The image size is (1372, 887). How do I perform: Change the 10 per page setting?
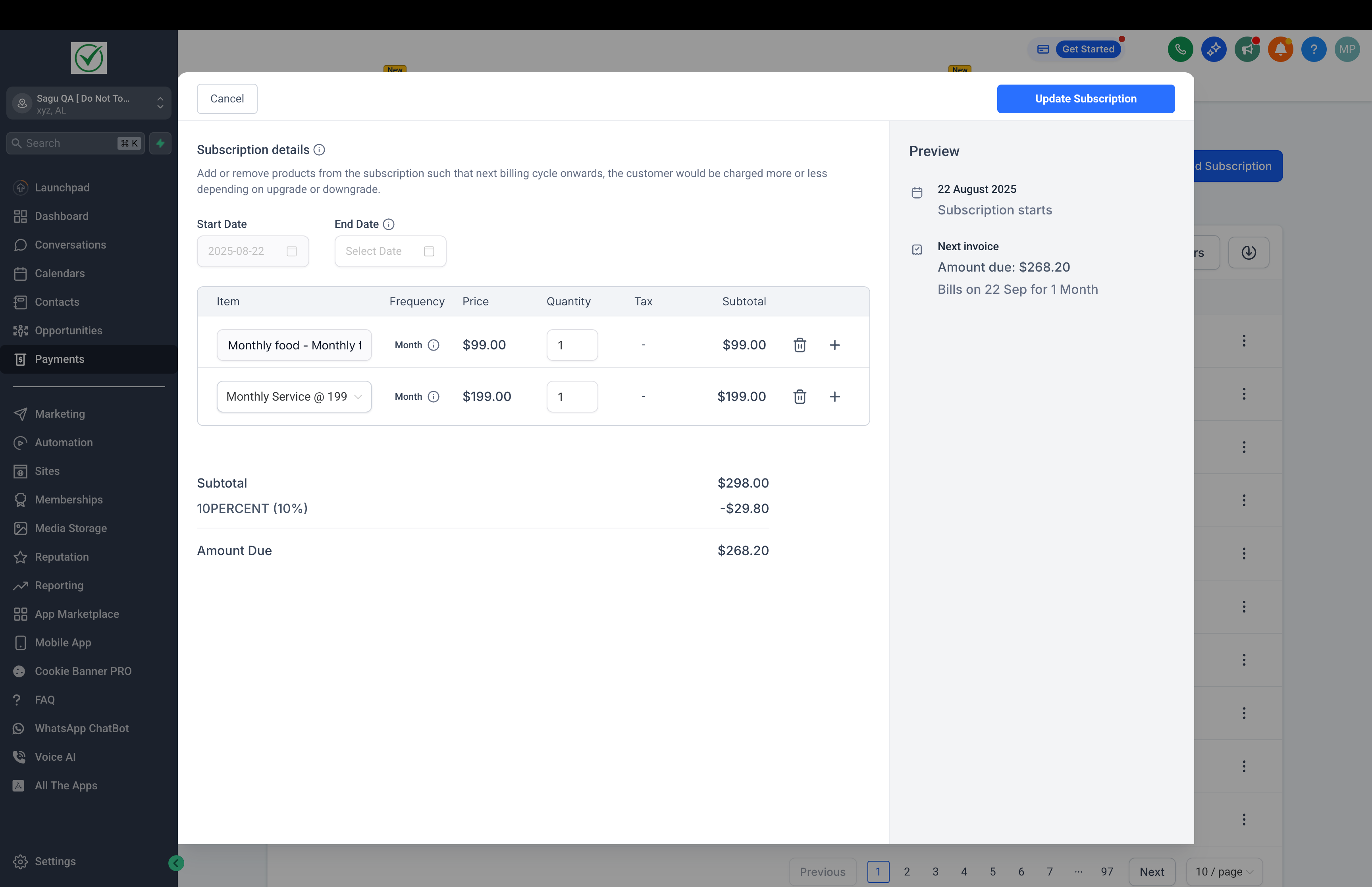(x=1224, y=872)
